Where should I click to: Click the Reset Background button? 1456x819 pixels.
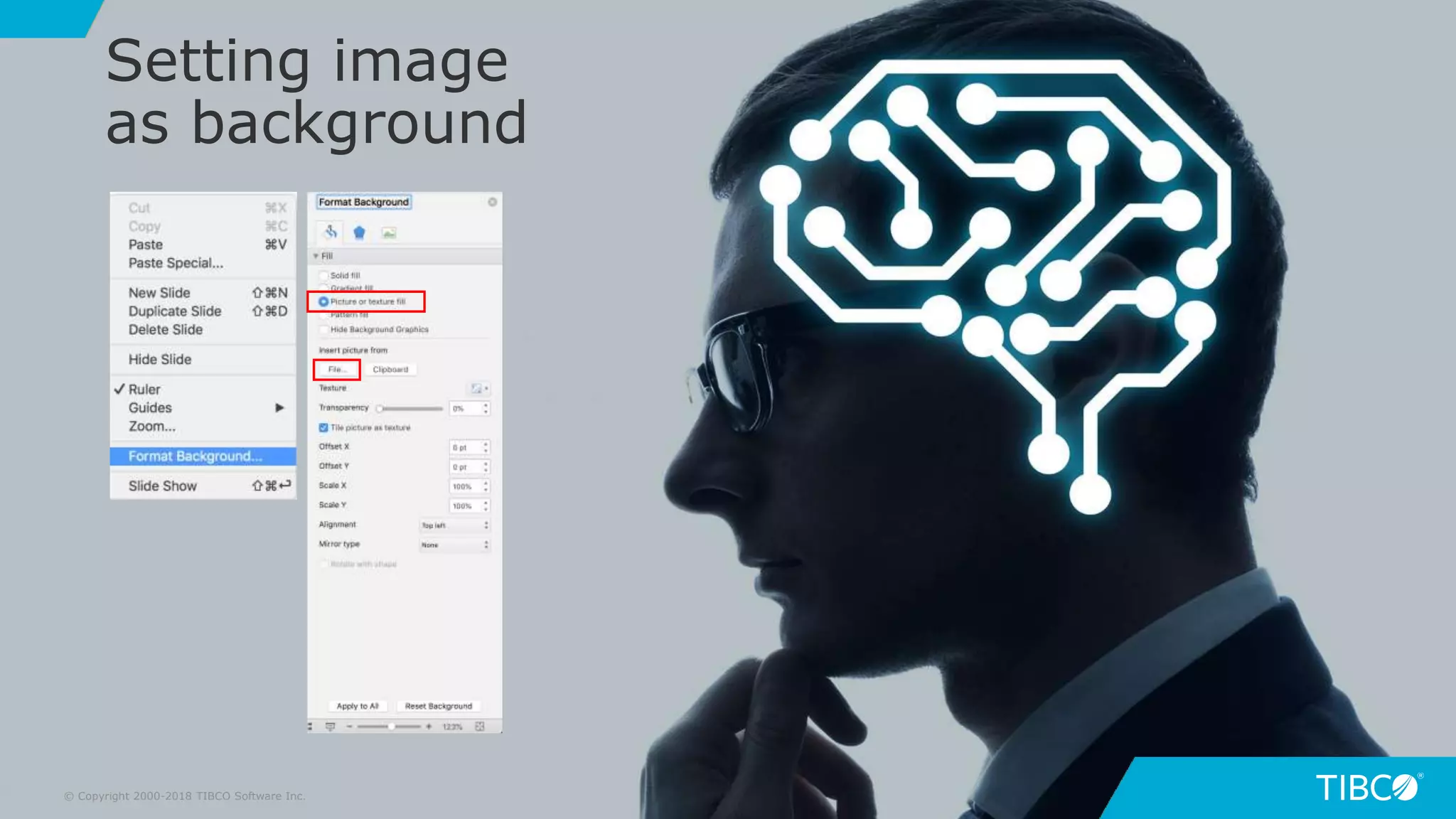click(x=439, y=706)
